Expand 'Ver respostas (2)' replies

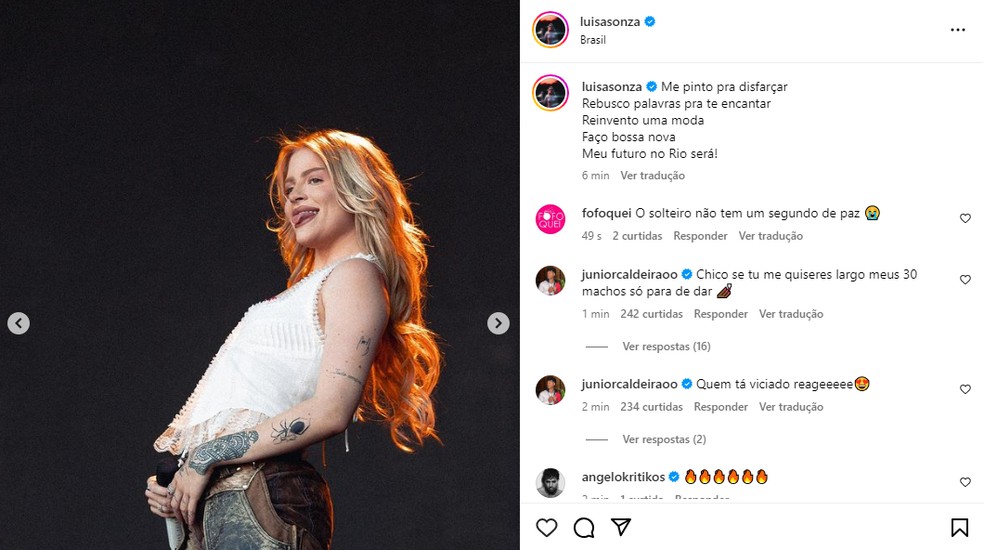click(x=663, y=439)
